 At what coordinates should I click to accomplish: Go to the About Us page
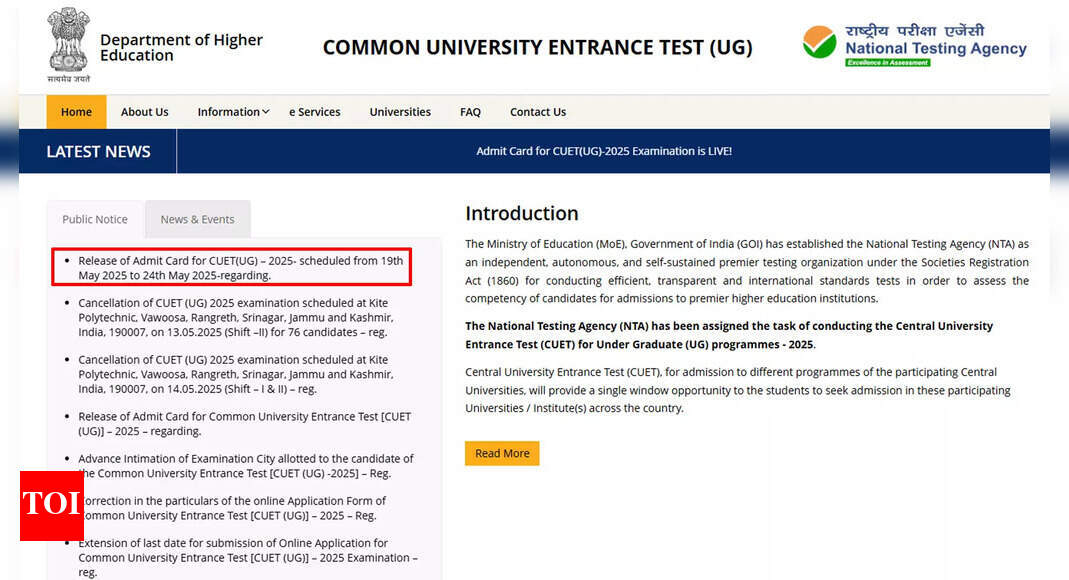144,112
